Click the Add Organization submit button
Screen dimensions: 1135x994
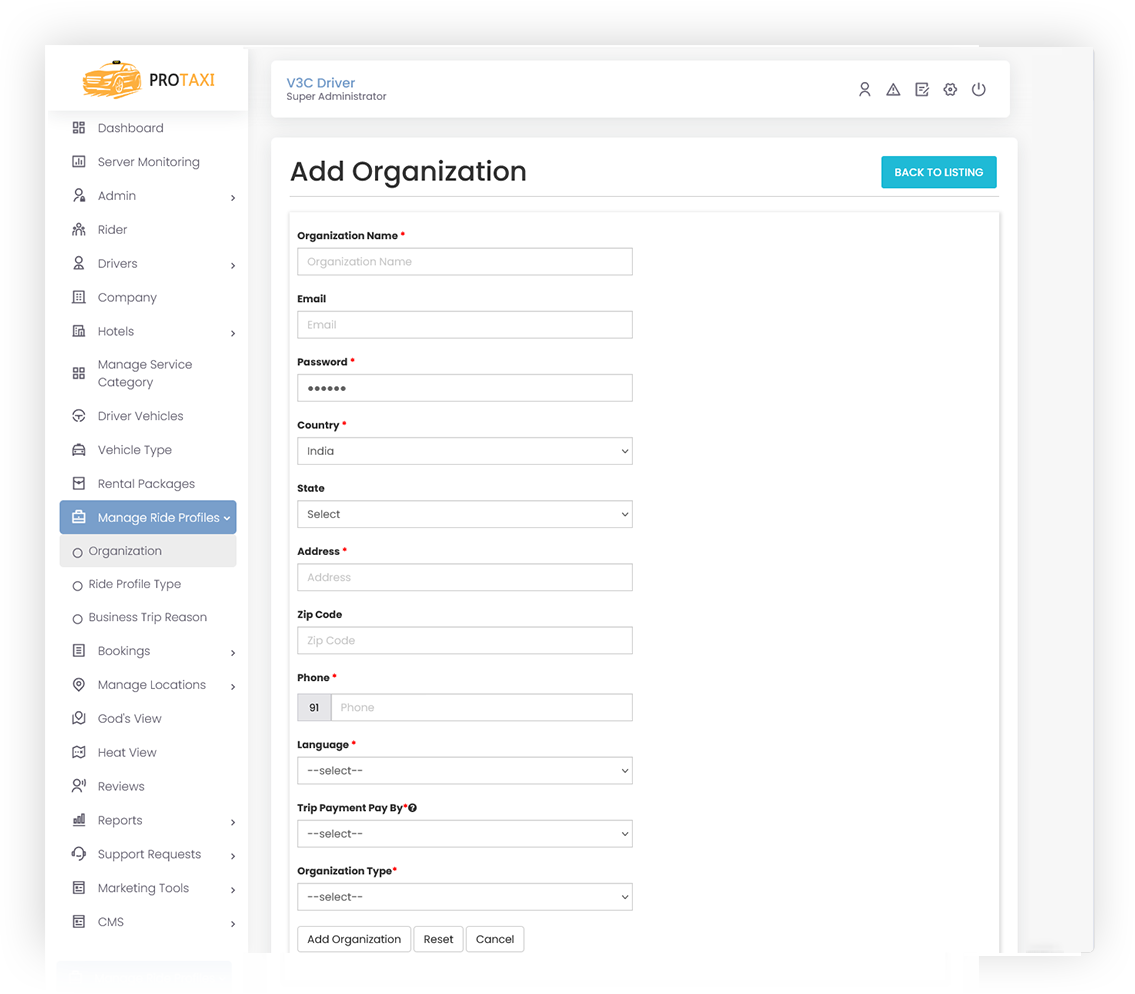pyautogui.click(x=354, y=939)
